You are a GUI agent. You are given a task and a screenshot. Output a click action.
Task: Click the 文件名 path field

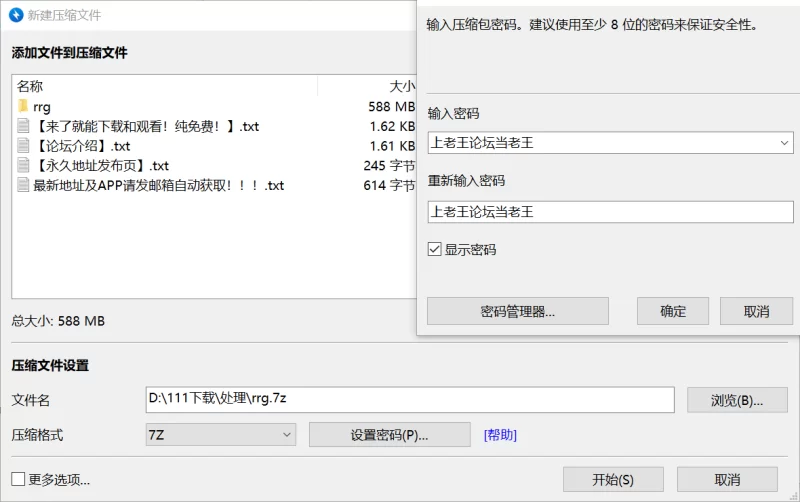tap(410, 399)
